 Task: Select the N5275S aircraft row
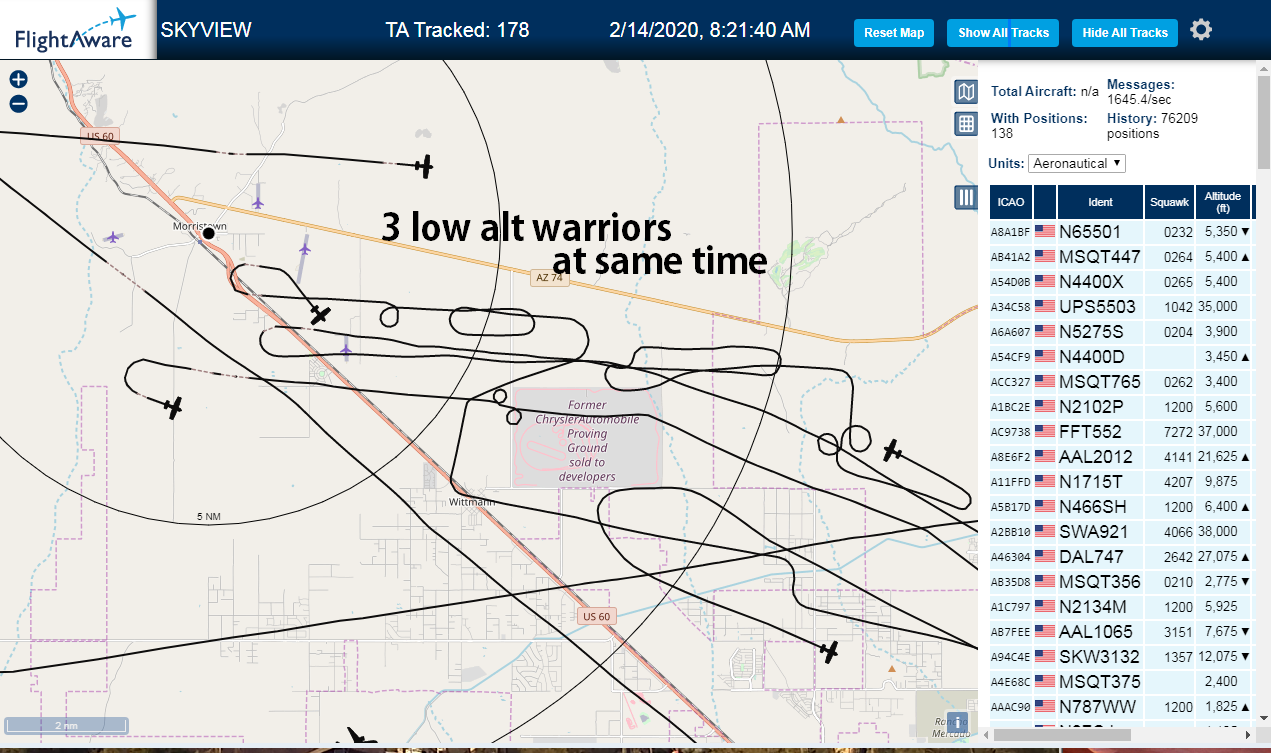(1120, 331)
